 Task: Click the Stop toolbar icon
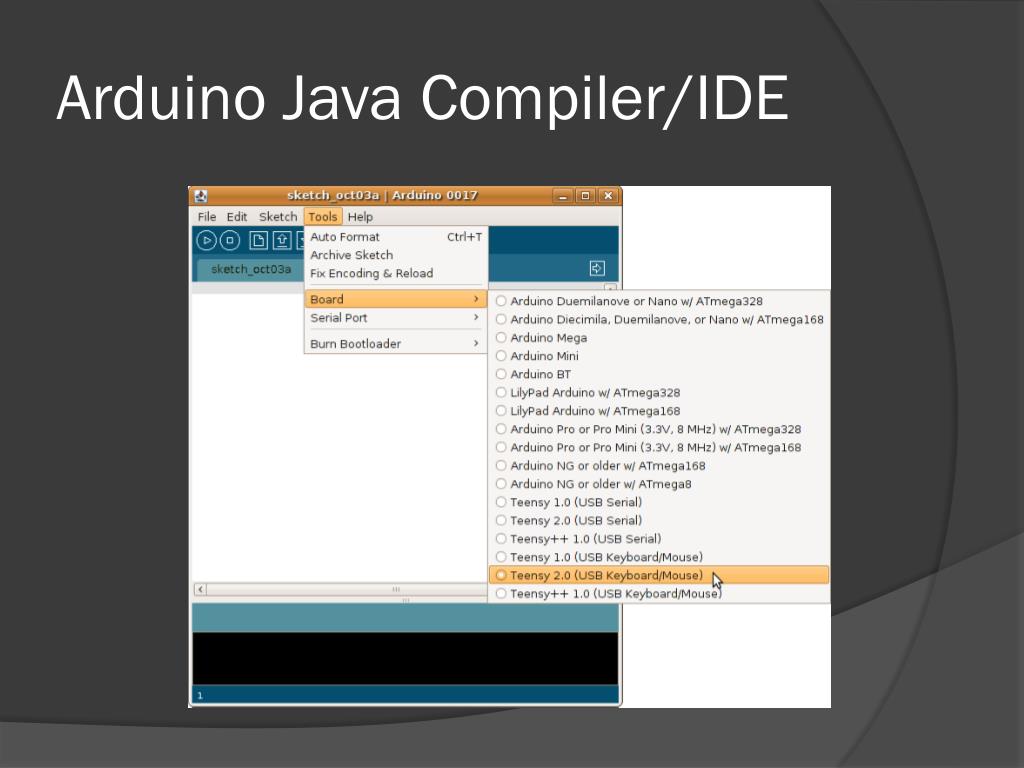tap(230, 240)
